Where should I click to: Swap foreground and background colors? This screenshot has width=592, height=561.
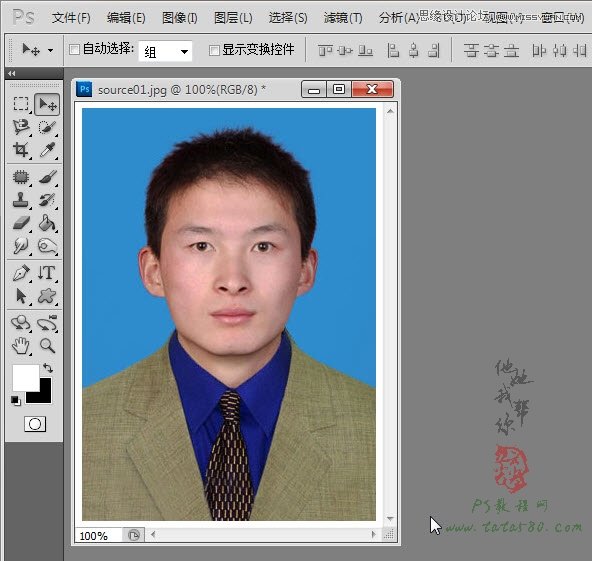tap(48, 368)
